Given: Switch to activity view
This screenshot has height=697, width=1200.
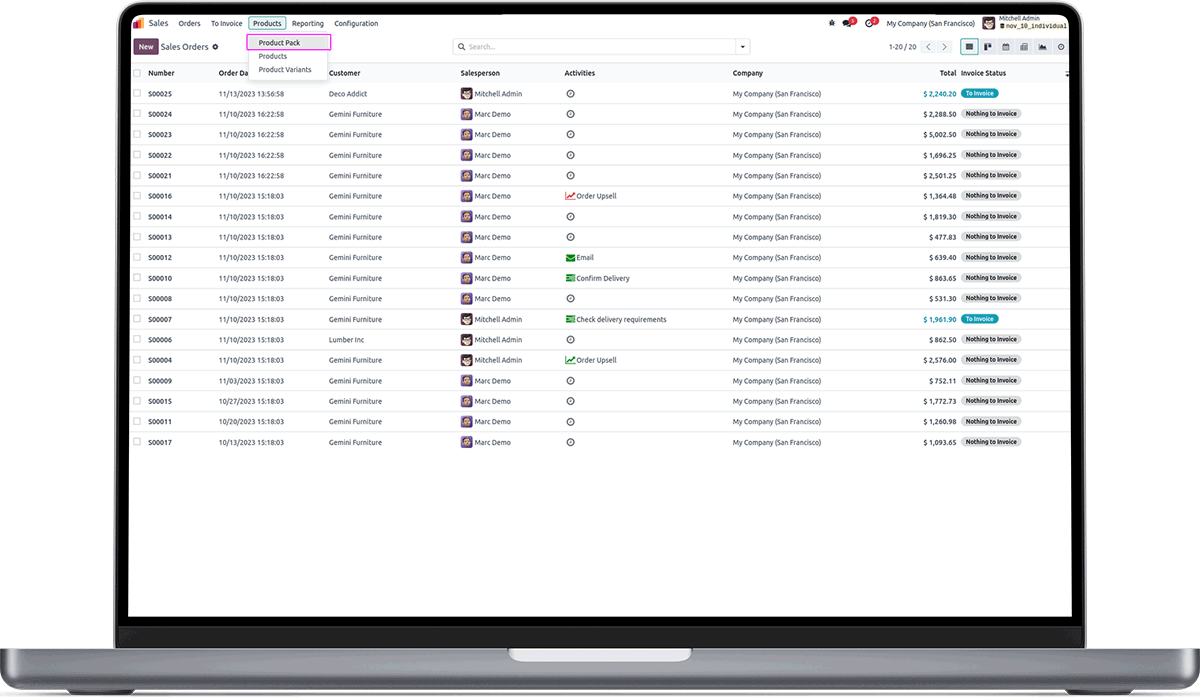Looking at the screenshot, I should (1061, 47).
